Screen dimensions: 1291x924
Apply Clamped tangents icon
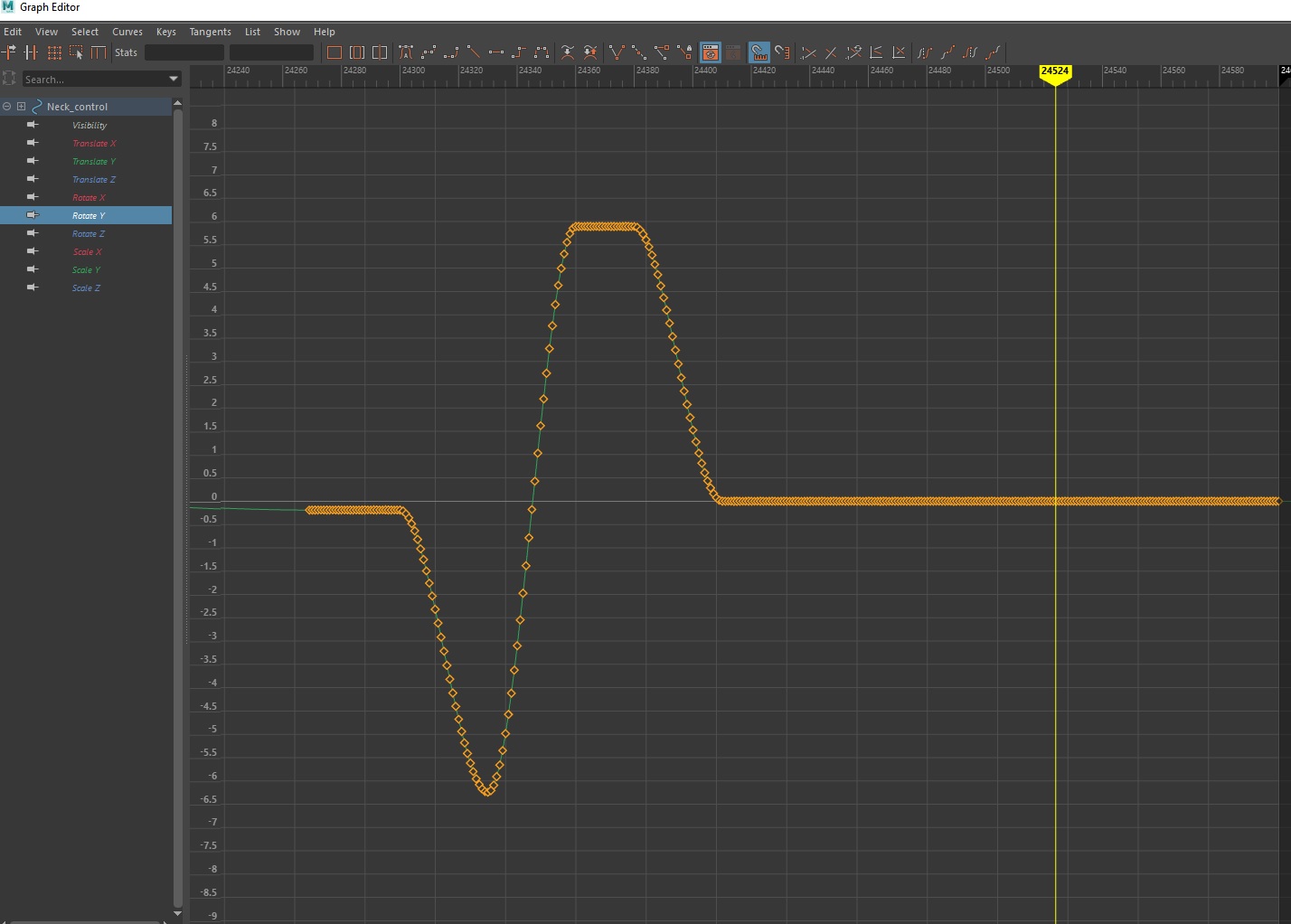click(451, 52)
